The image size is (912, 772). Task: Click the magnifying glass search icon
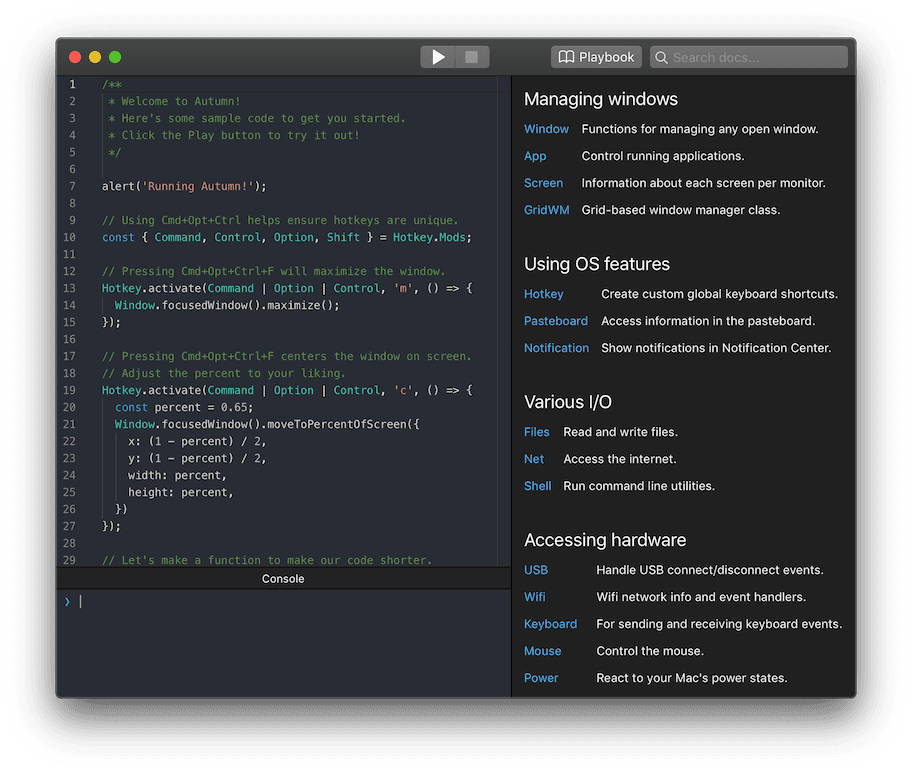661,57
